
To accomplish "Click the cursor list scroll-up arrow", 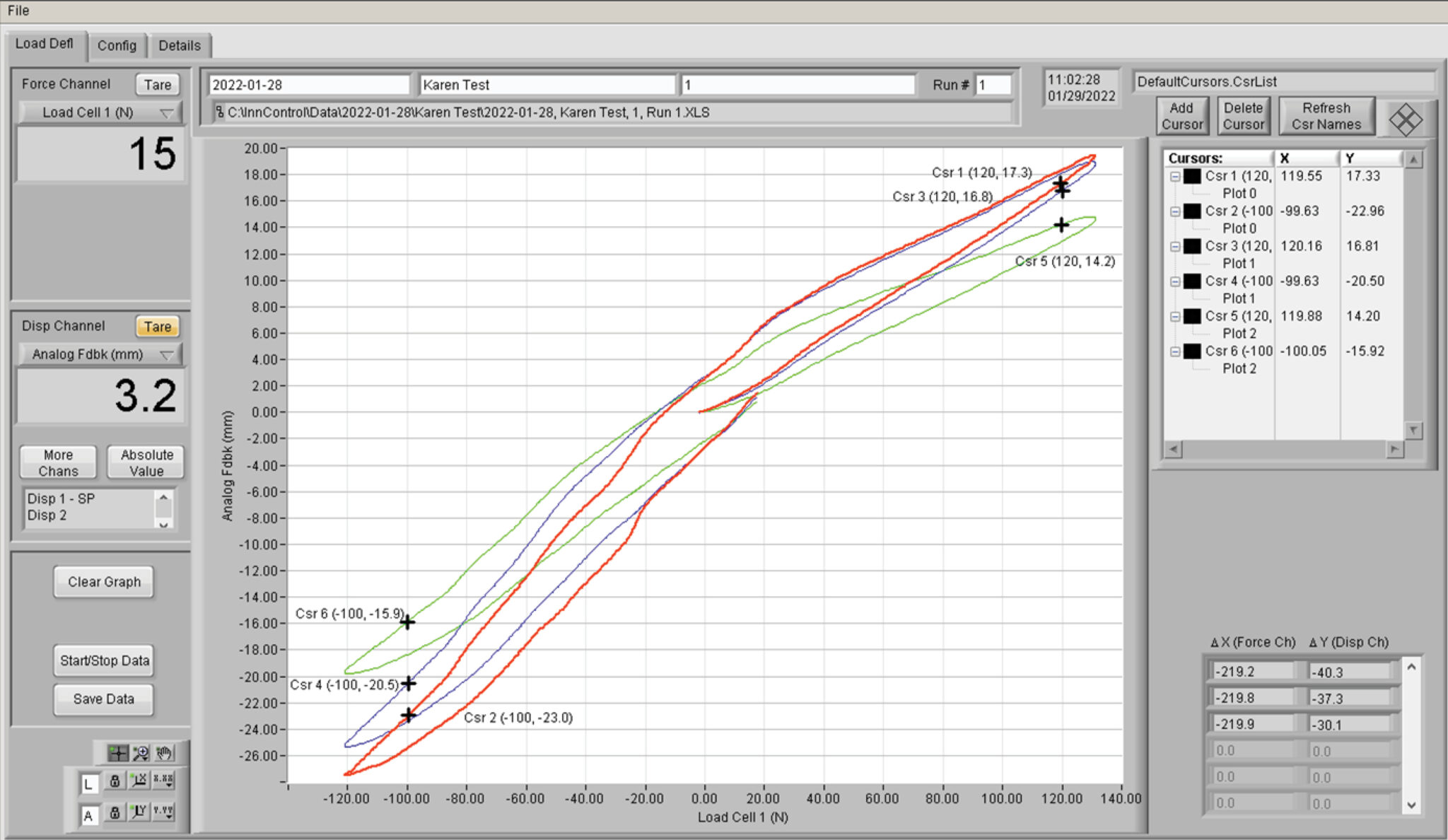I will tap(1413, 159).
